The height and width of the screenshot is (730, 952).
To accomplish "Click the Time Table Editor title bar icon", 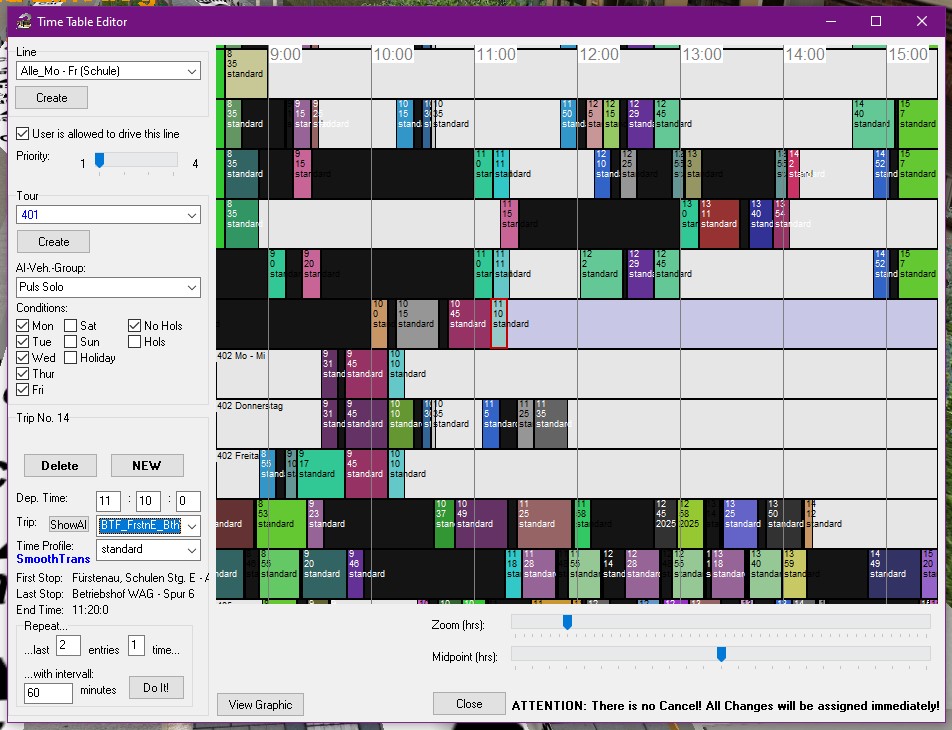I will [x=21, y=21].
